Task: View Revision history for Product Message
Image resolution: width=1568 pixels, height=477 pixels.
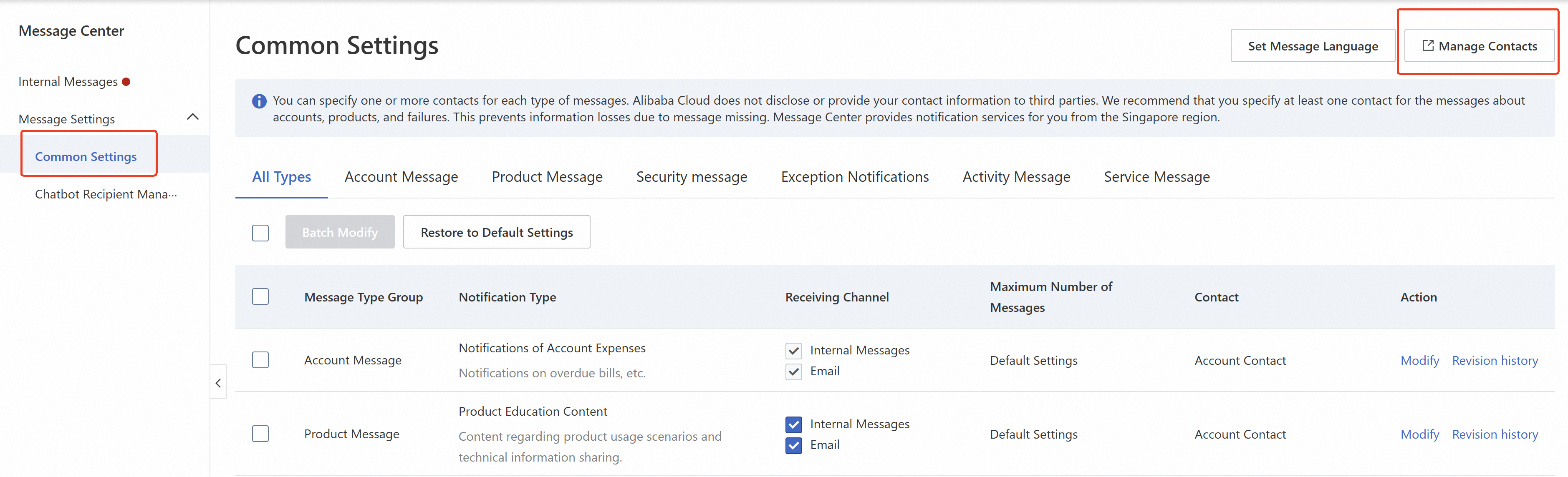Action: 1495,434
